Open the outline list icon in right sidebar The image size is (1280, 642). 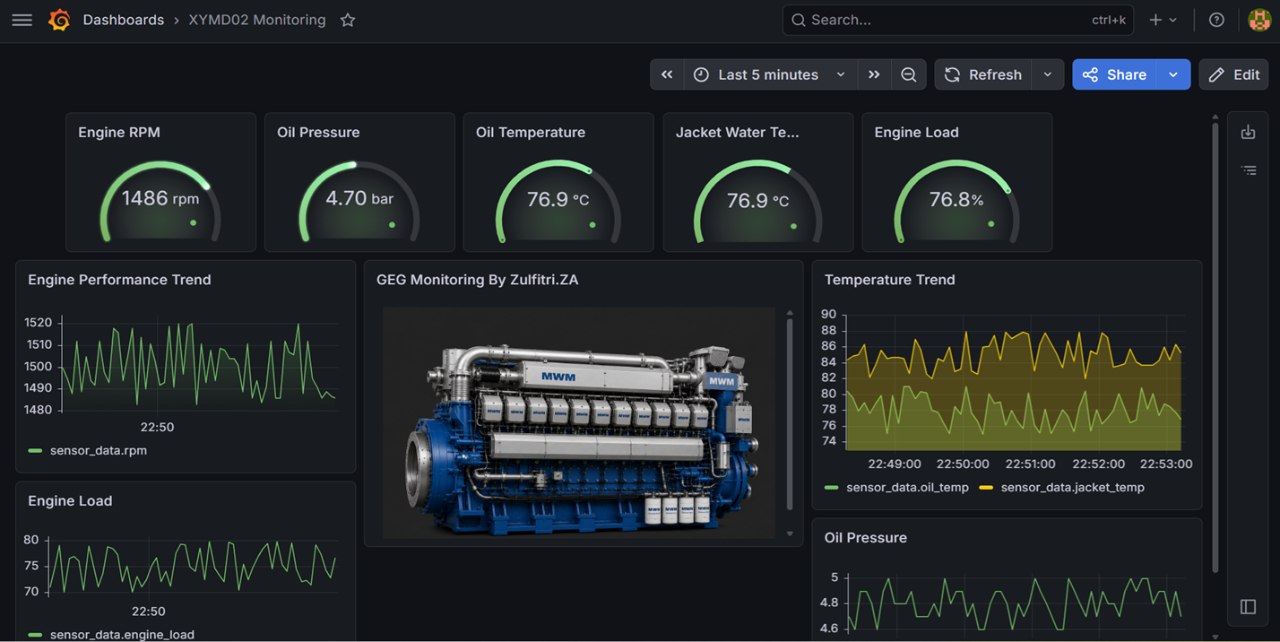point(1248,171)
